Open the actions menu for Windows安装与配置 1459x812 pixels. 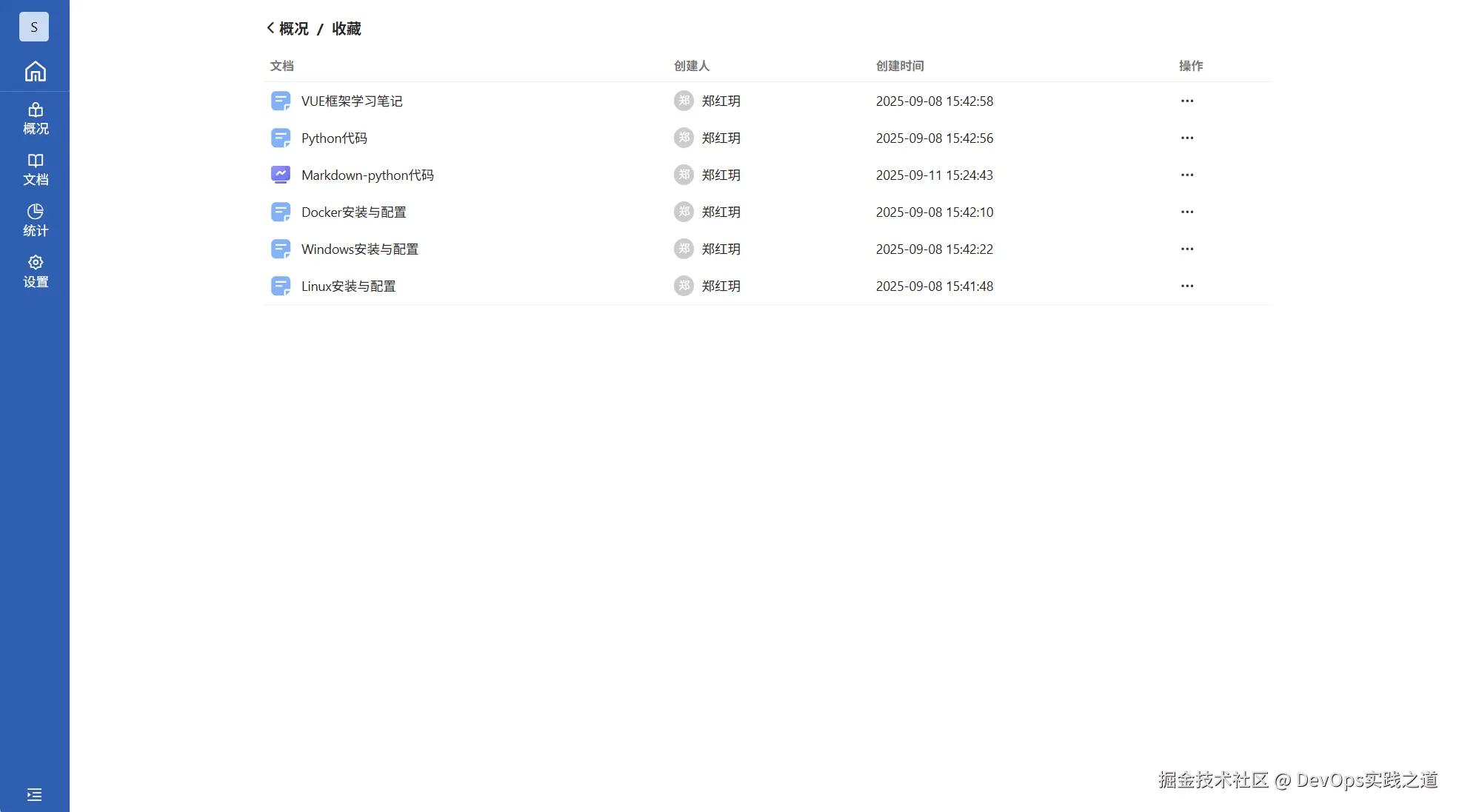[1186, 249]
